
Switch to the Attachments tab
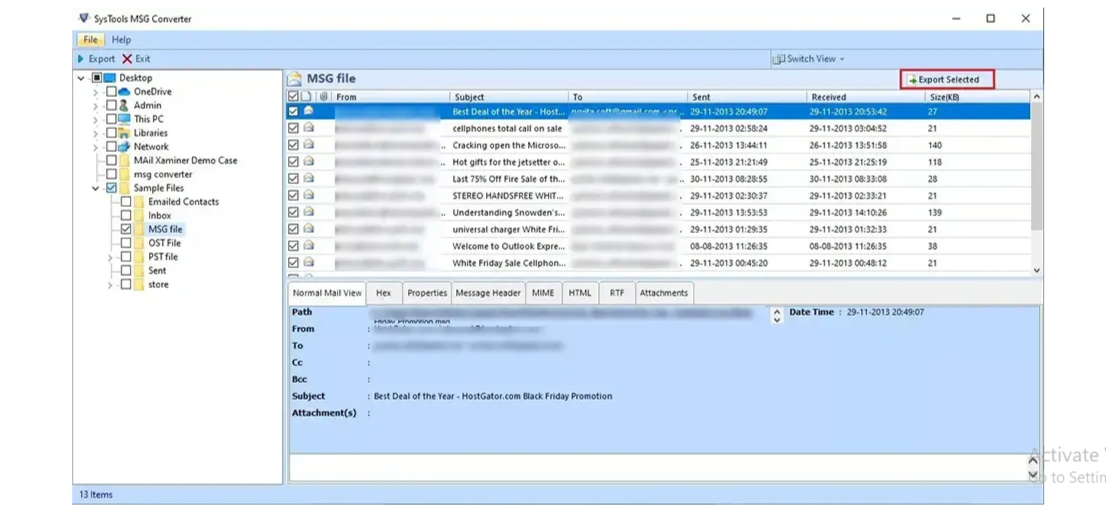(664, 293)
